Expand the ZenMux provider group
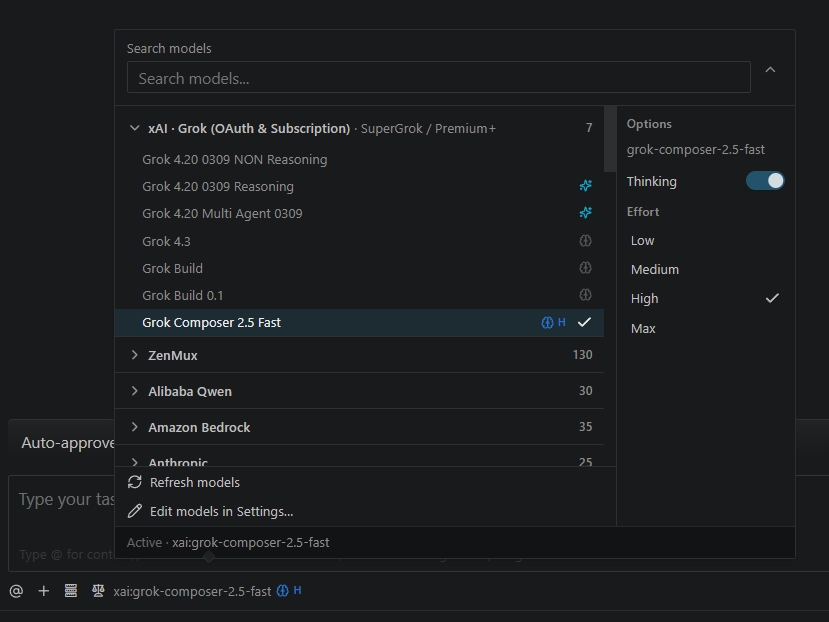 (135, 355)
